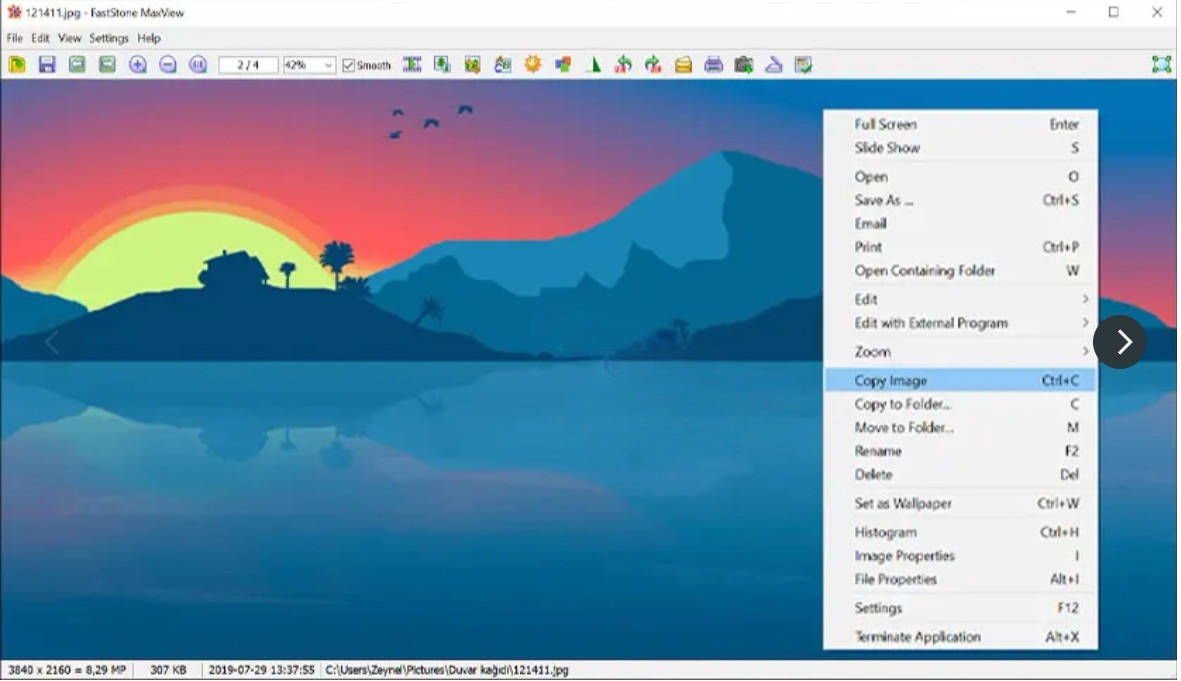Click the Adjust Lighting sun icon

point(533,65)
